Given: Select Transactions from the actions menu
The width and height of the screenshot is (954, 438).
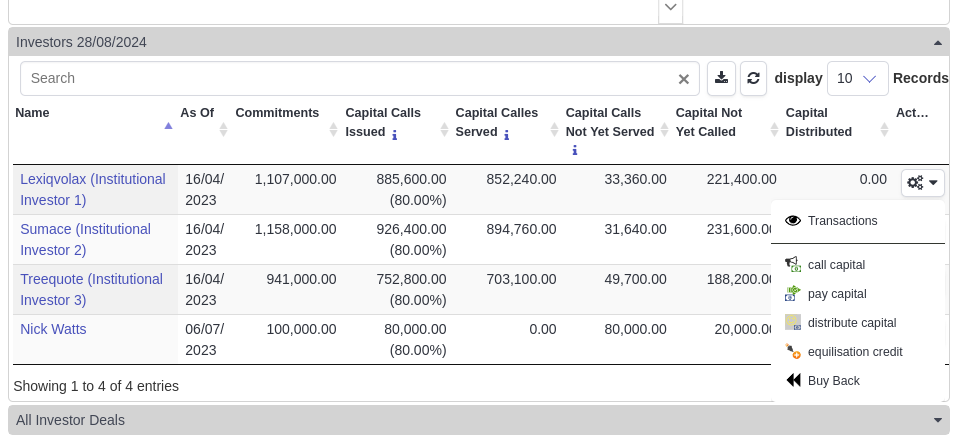Looking at the screenshot, I should (x=842, y=221).
